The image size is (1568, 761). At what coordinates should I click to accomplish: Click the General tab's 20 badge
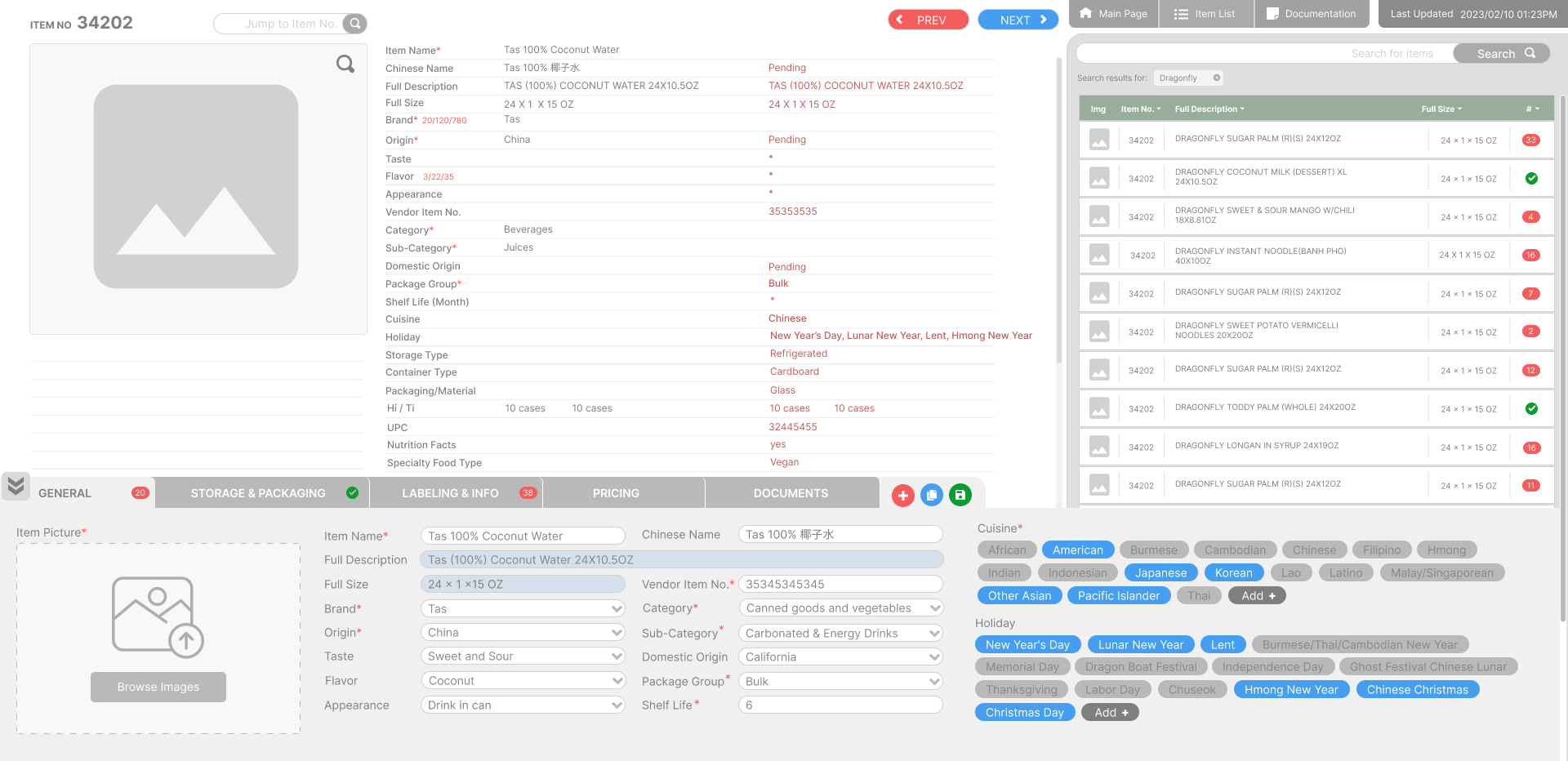(x=140, y=492)
